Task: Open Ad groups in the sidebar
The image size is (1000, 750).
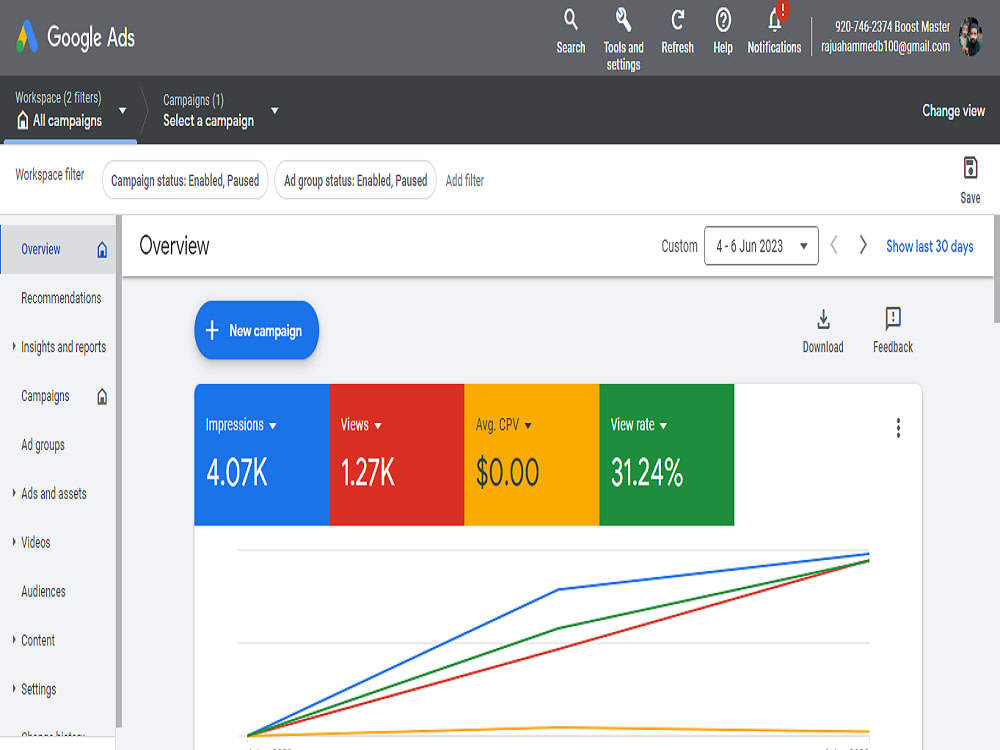Action: point(43,445)
